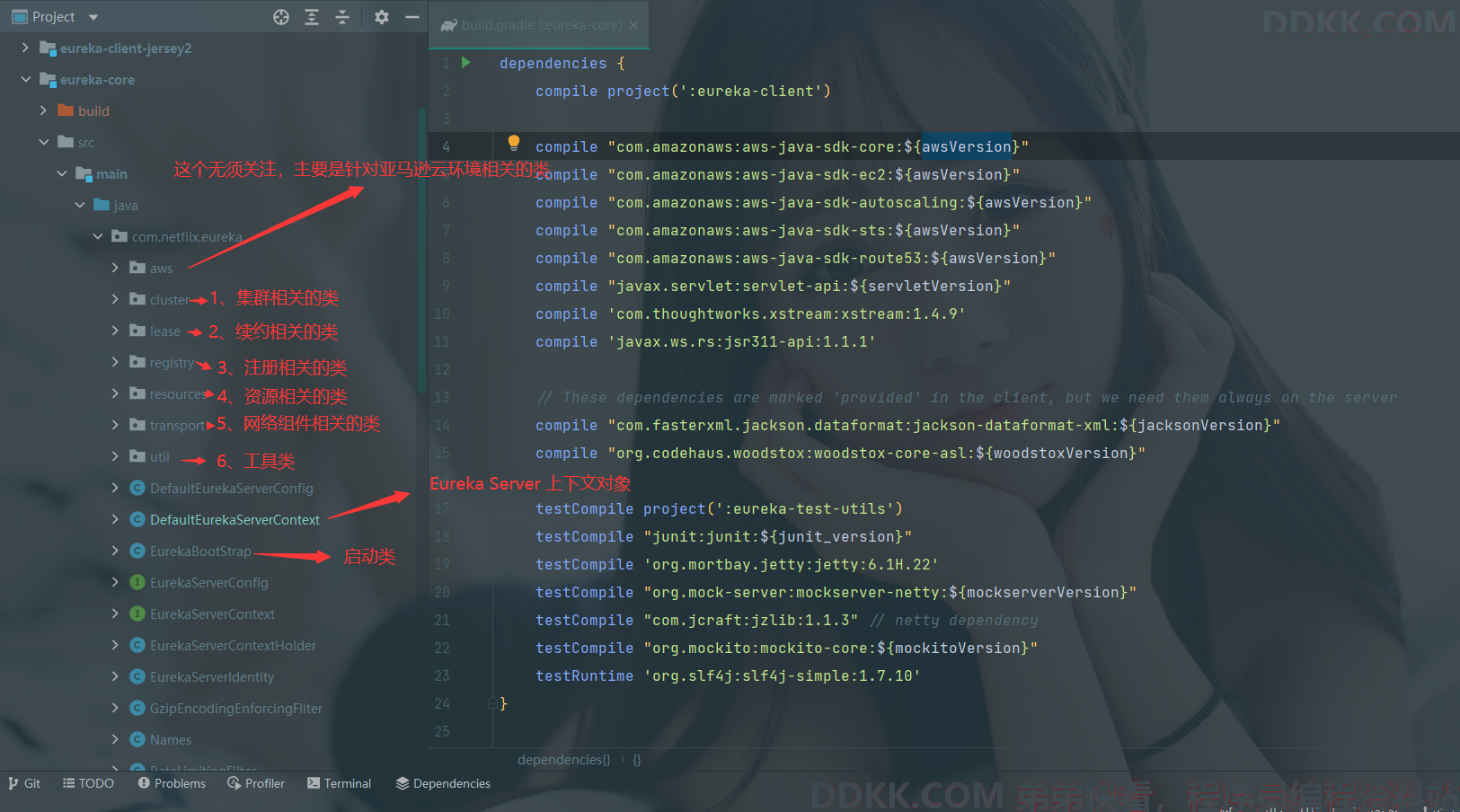Hide the Project tool window
Viewport: 1460px width, 812px height.
coord(412,17)
